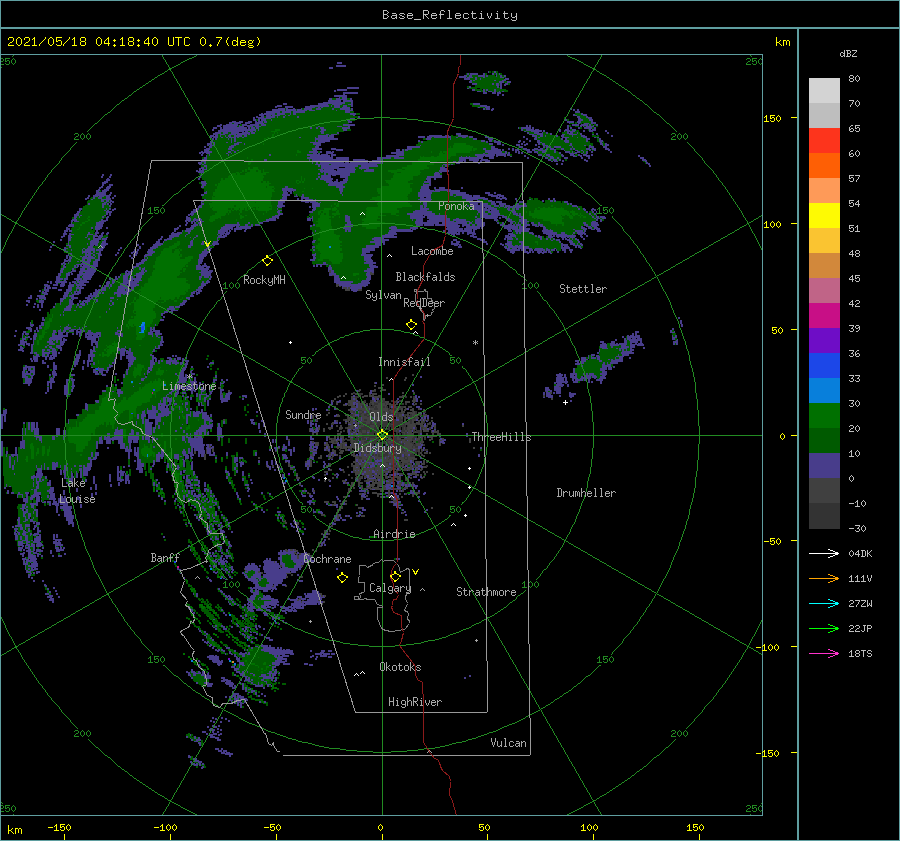Select the dark orange 57–60 dBZ swatch
The image size is (900, 841).
(x=824, y=166)
